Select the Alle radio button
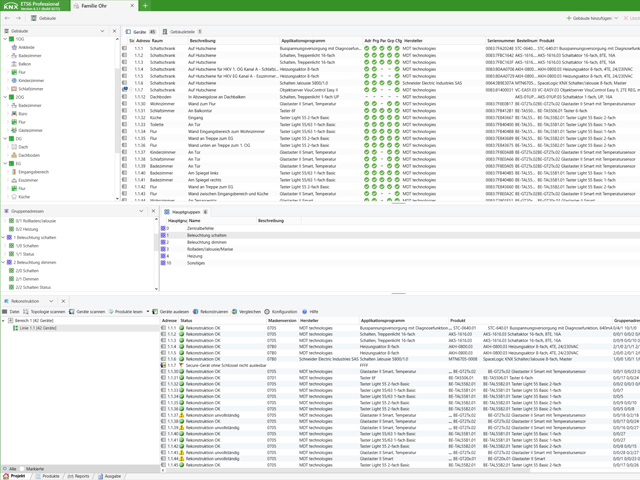 tap(6, 468)
